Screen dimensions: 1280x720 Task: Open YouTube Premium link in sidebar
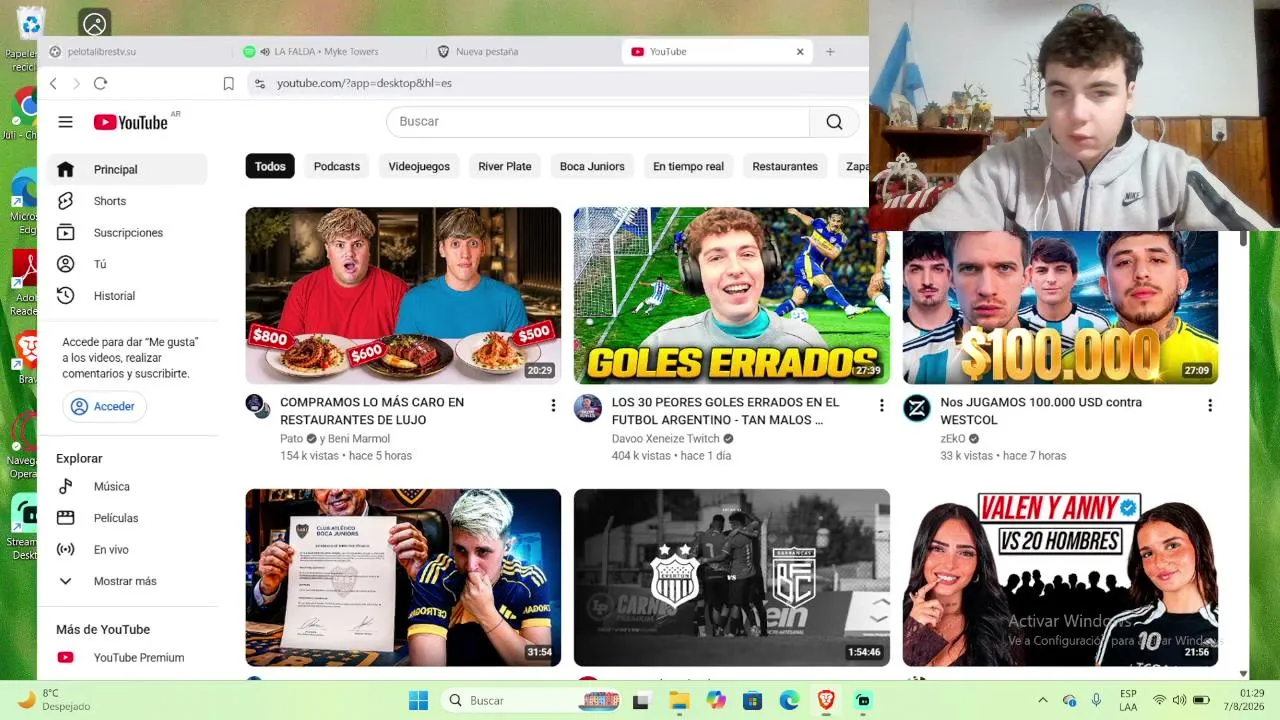[127, 657]
